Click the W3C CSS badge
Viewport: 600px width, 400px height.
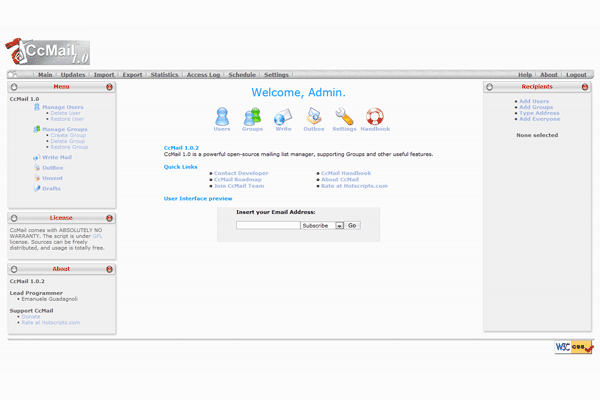[x=574, y=347]
